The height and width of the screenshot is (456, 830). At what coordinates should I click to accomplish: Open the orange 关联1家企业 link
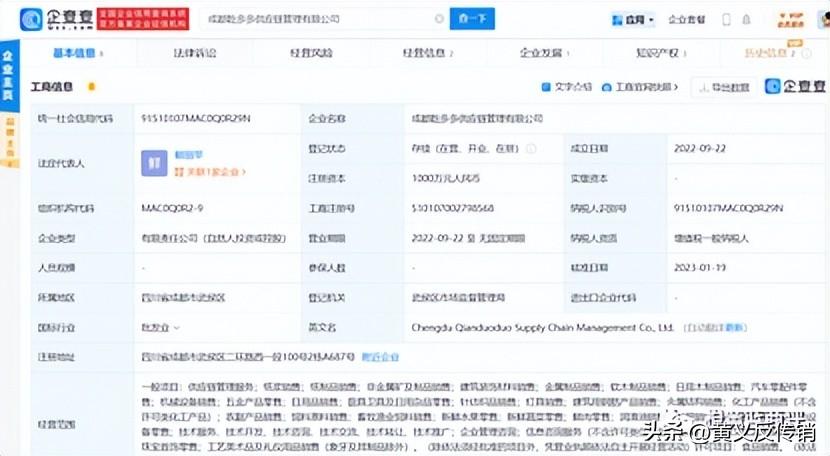point(210,172)
